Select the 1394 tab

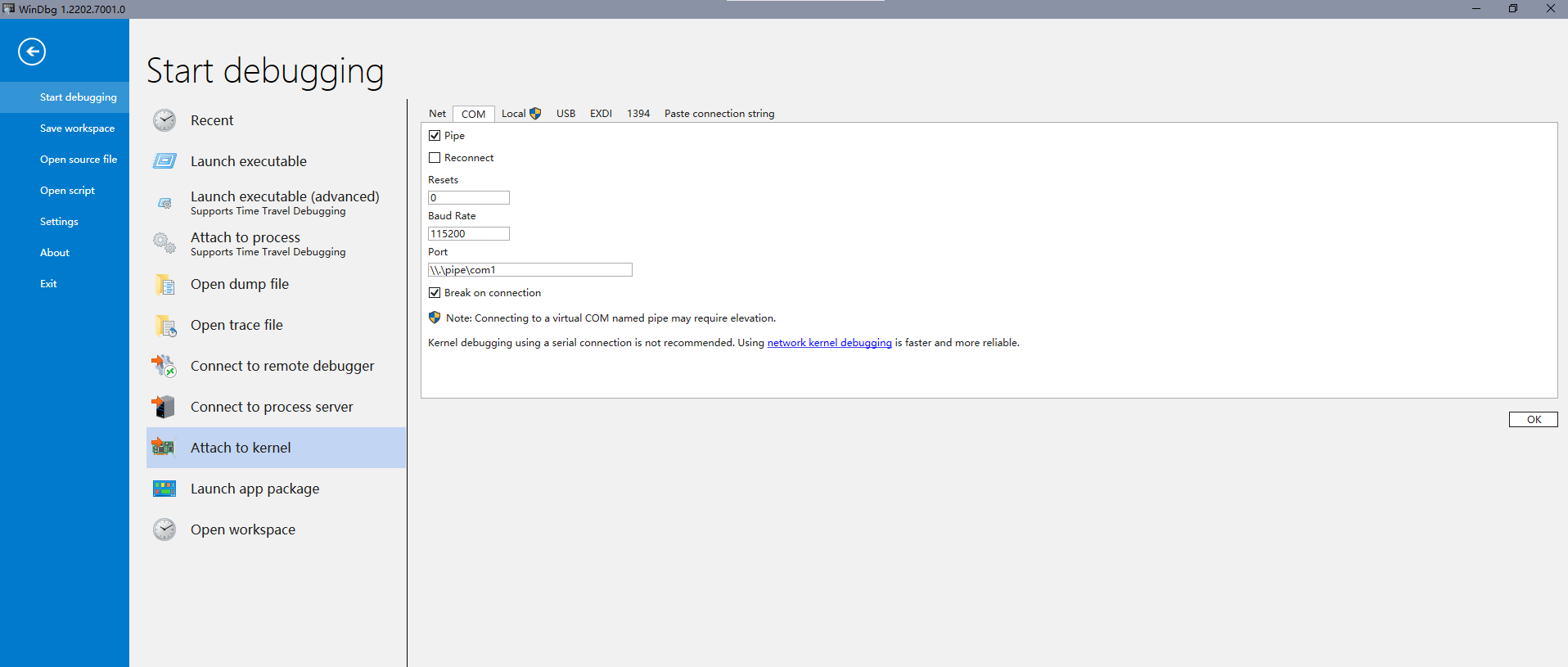pyautogui.click(x=638, y=114)
